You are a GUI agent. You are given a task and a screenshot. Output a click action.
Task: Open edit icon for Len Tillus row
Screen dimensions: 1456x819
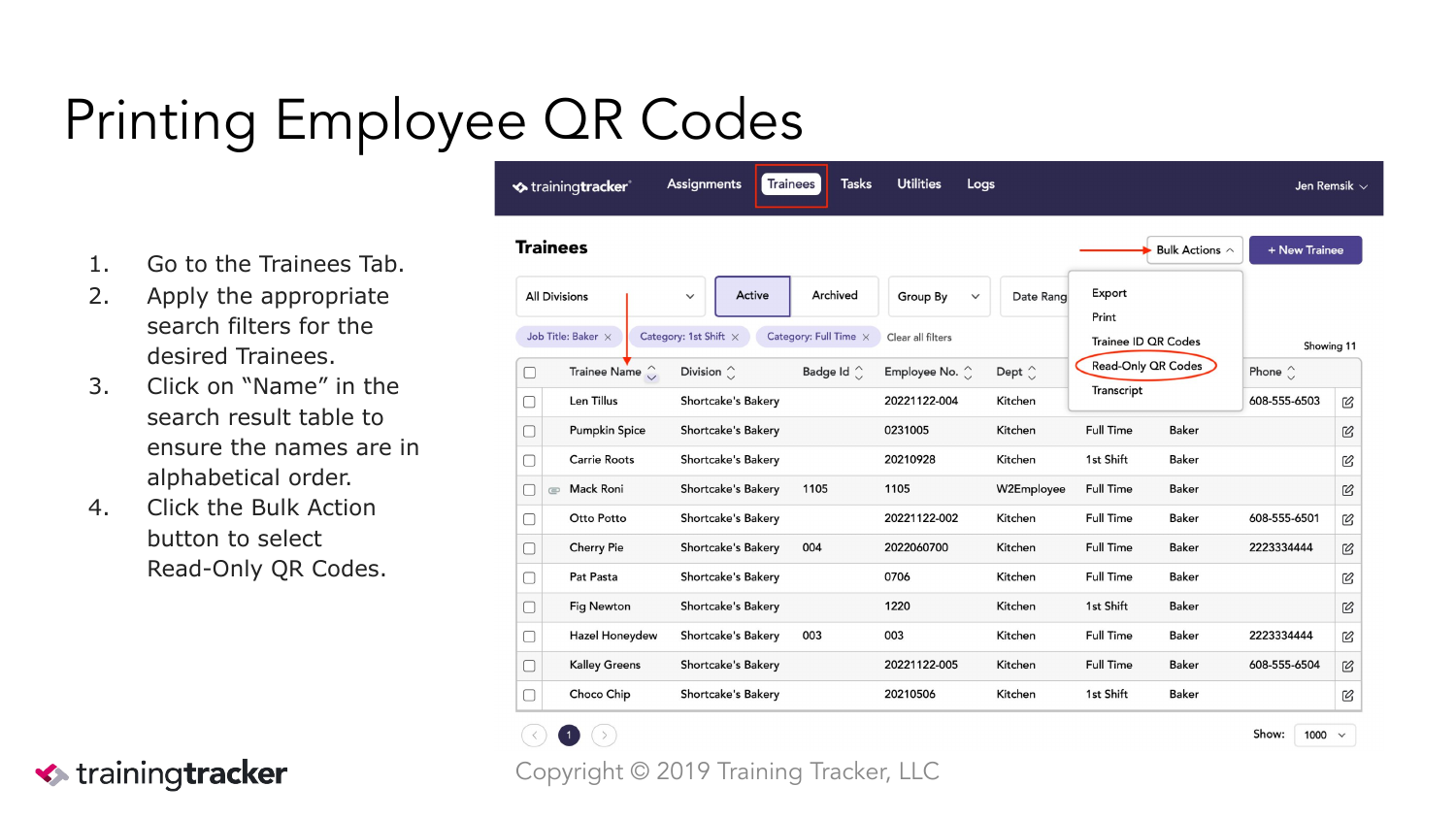point(1348,402)
